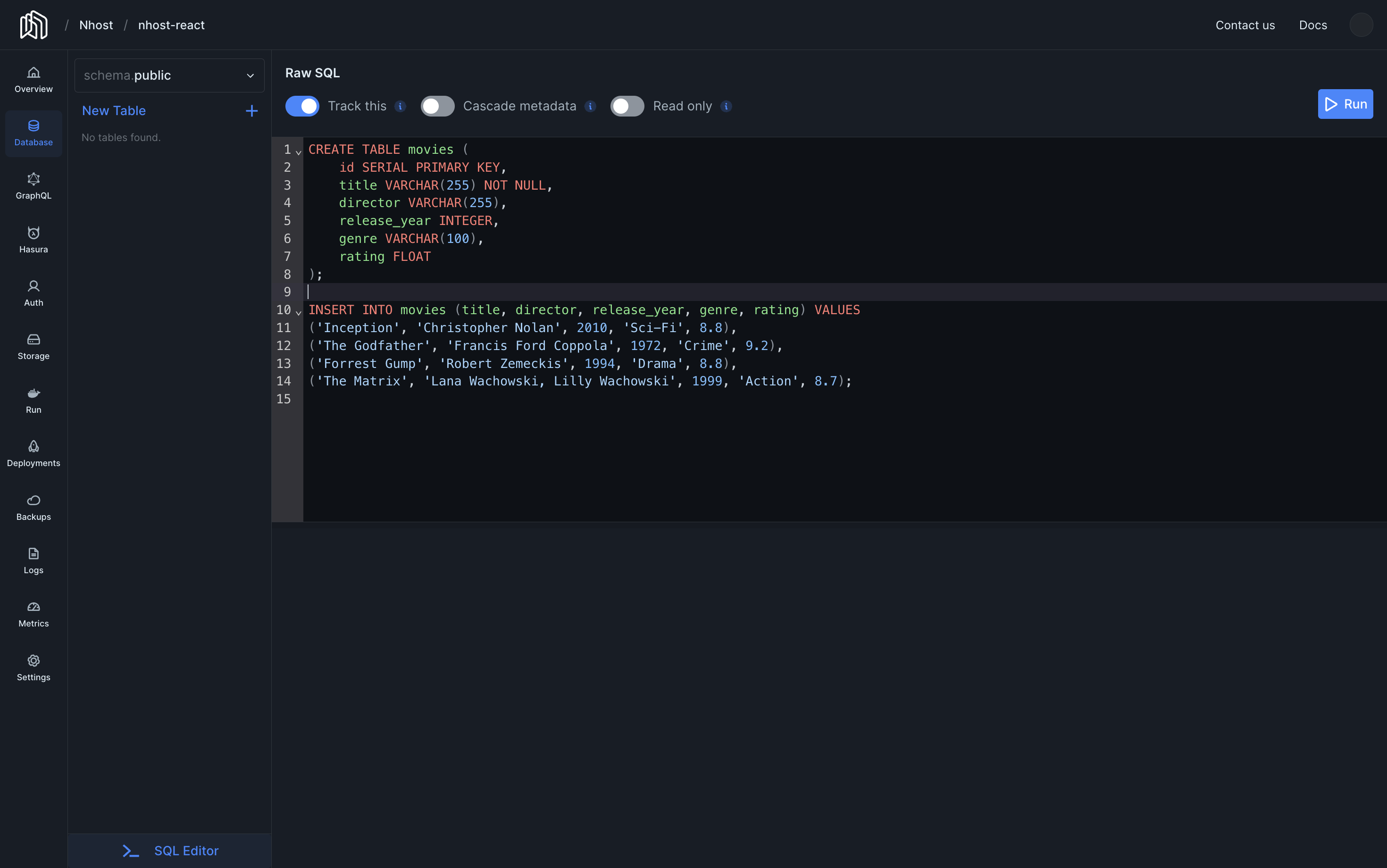Navigate to Deployments via sidebar icon

click(x=33, y=452)
